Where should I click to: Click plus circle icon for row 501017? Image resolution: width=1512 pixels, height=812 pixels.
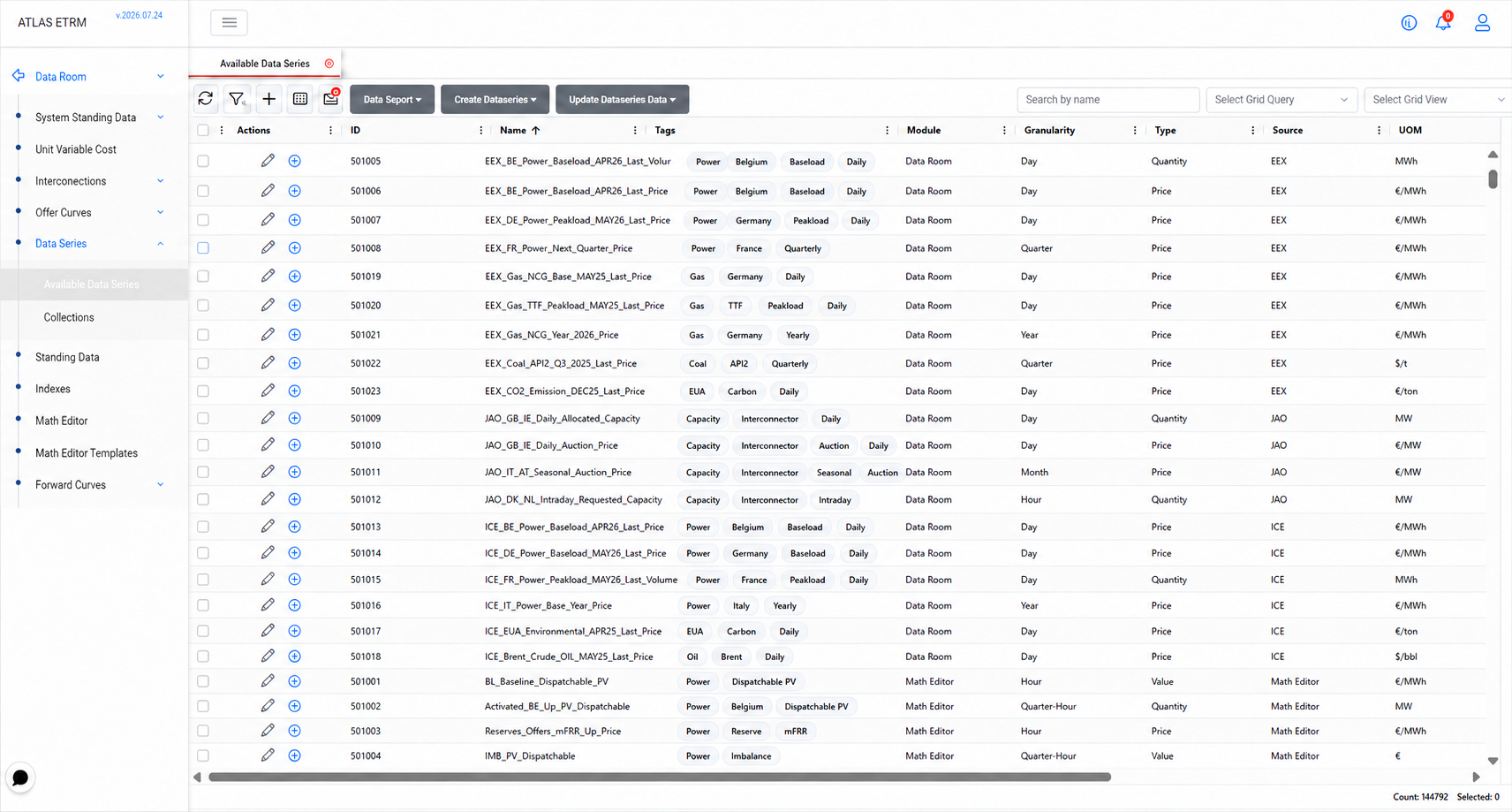coord(295,631)
